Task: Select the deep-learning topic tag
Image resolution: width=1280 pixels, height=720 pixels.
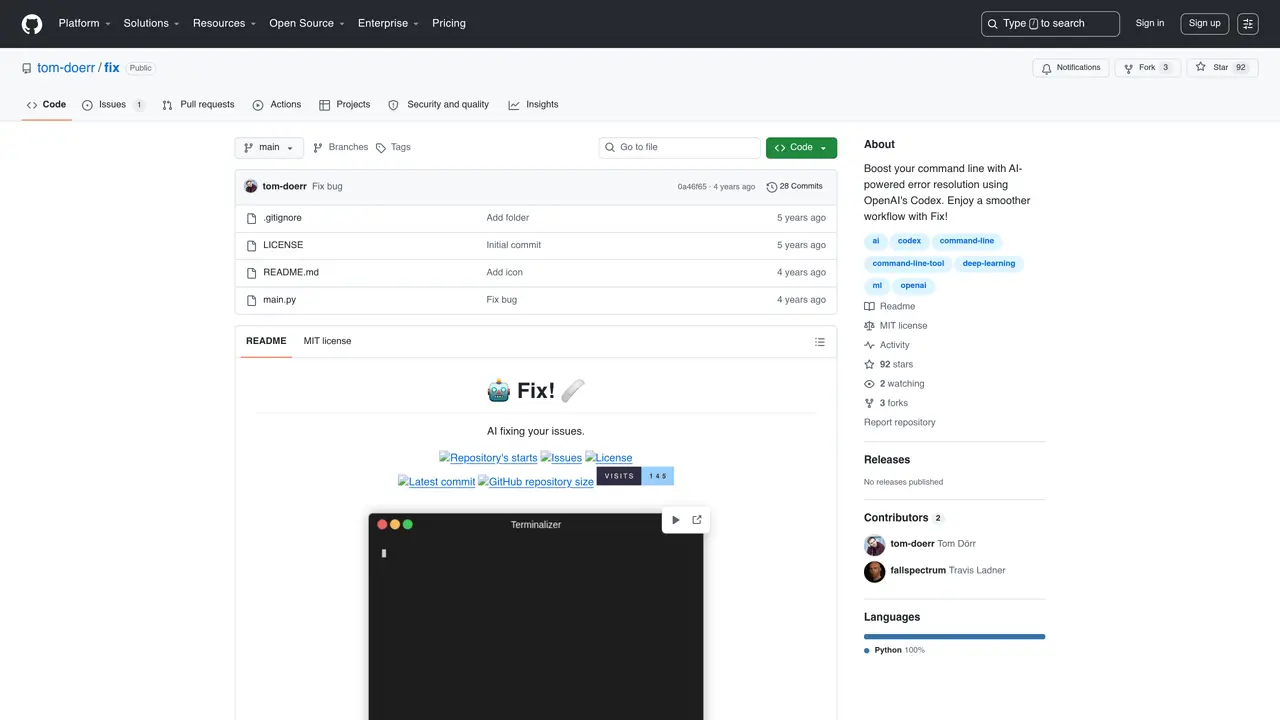Action: pos(989,264)
